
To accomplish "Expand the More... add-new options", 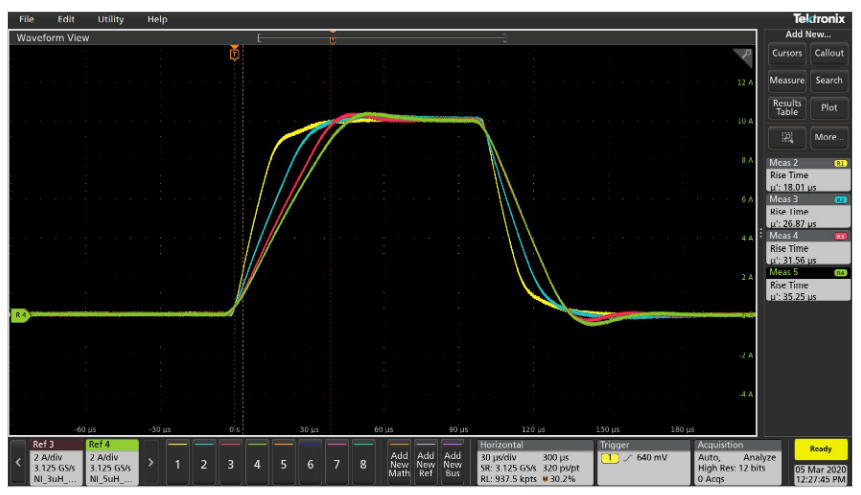I will (x=828, y=136).
